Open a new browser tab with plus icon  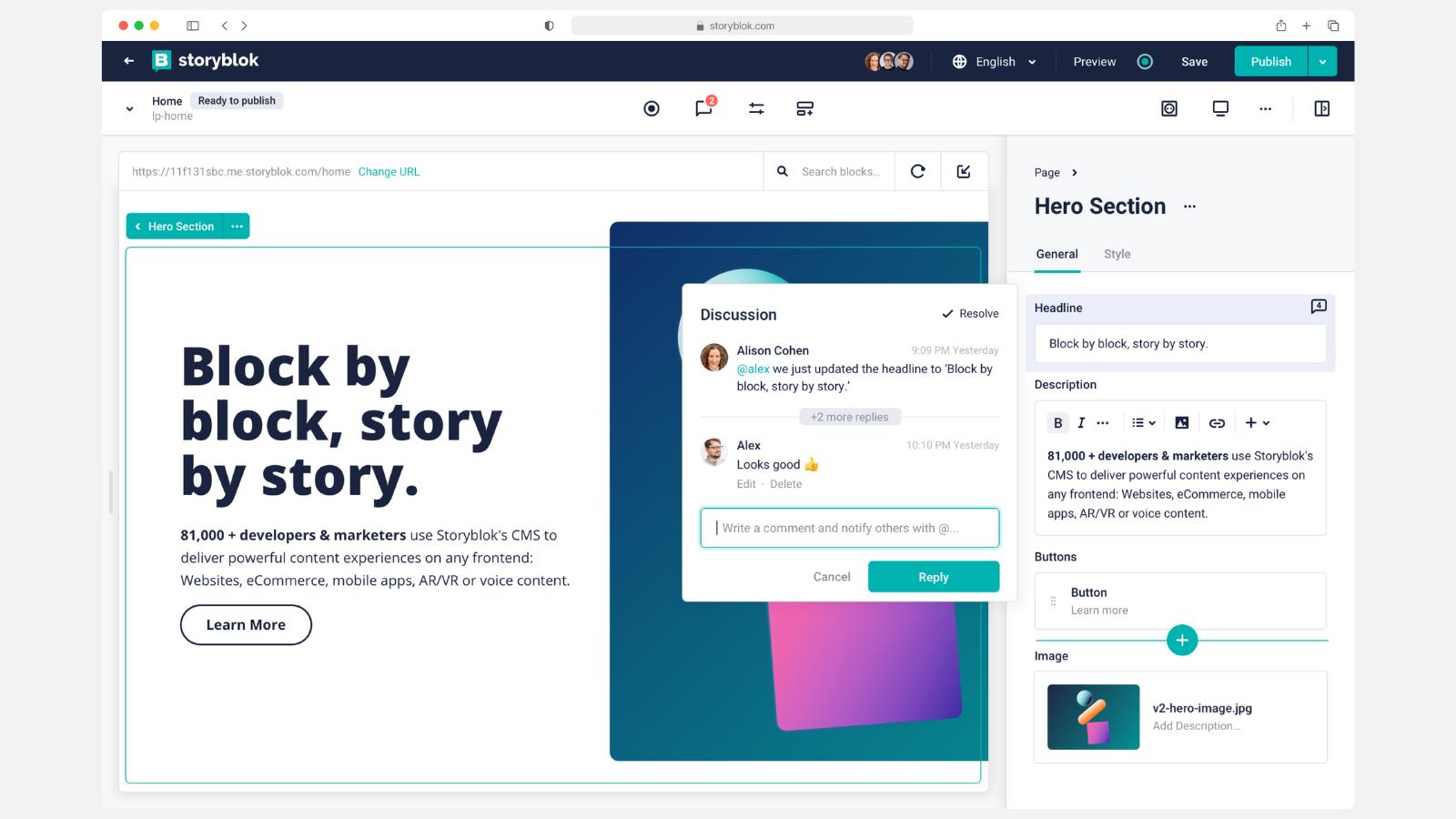click(x=1306, y=25)
